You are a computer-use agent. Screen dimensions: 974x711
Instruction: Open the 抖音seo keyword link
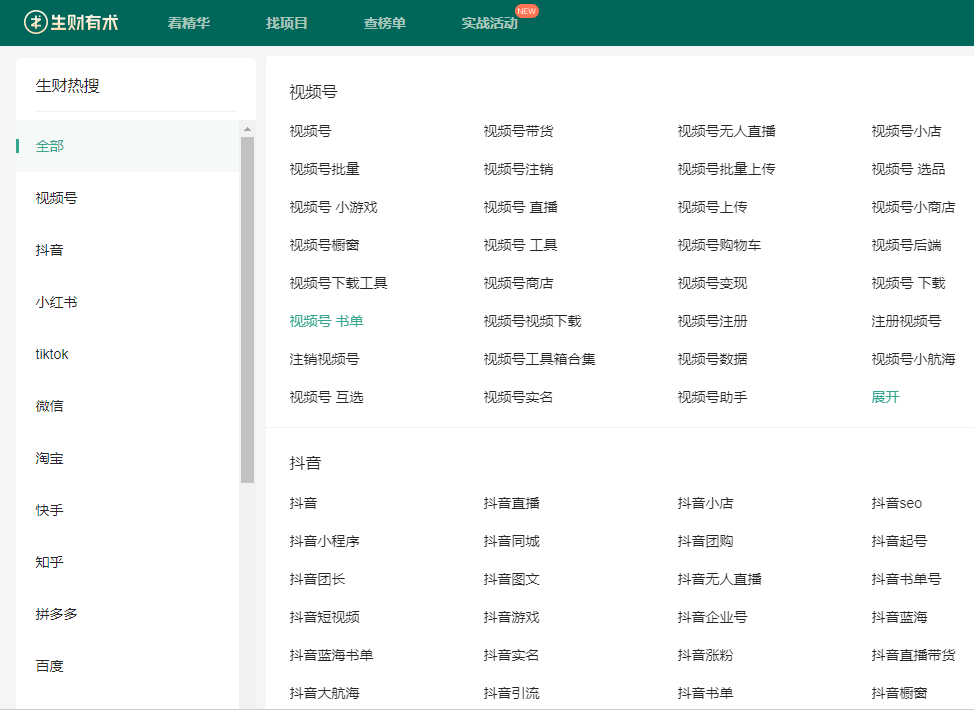(x=897, y=503)
